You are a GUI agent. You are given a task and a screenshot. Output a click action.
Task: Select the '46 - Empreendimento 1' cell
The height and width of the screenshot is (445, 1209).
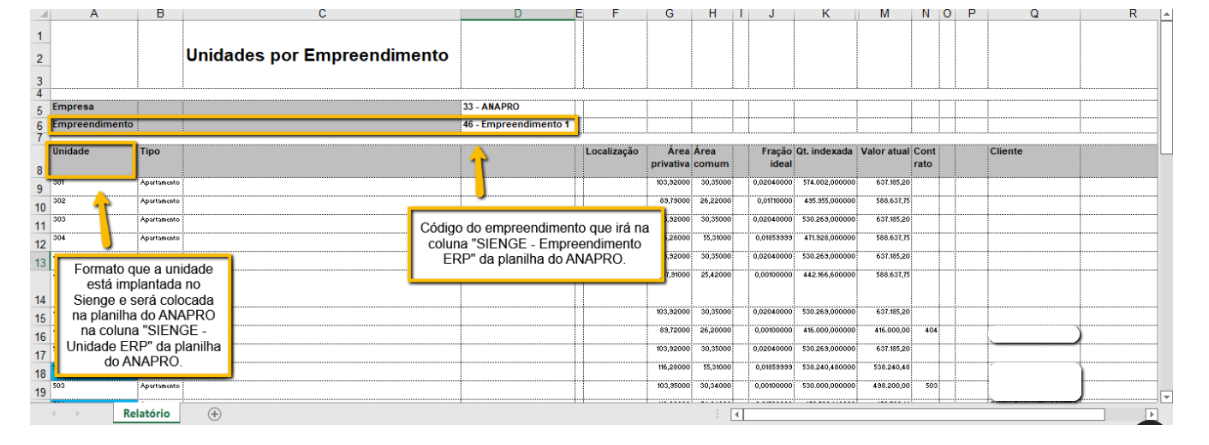coord(517,125)
